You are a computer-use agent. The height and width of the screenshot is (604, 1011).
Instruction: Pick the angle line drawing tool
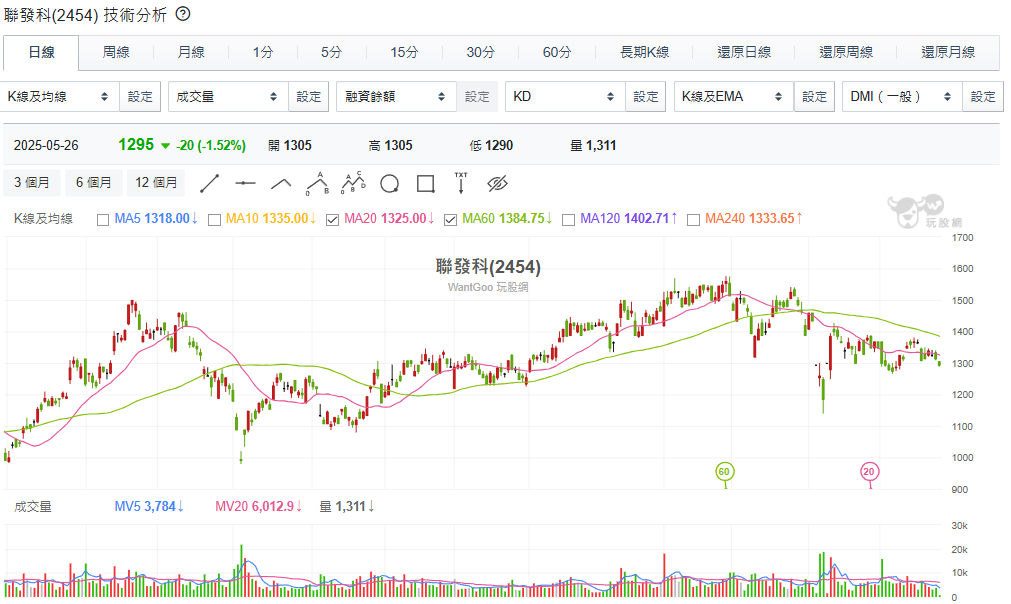(x=281, y=183)
